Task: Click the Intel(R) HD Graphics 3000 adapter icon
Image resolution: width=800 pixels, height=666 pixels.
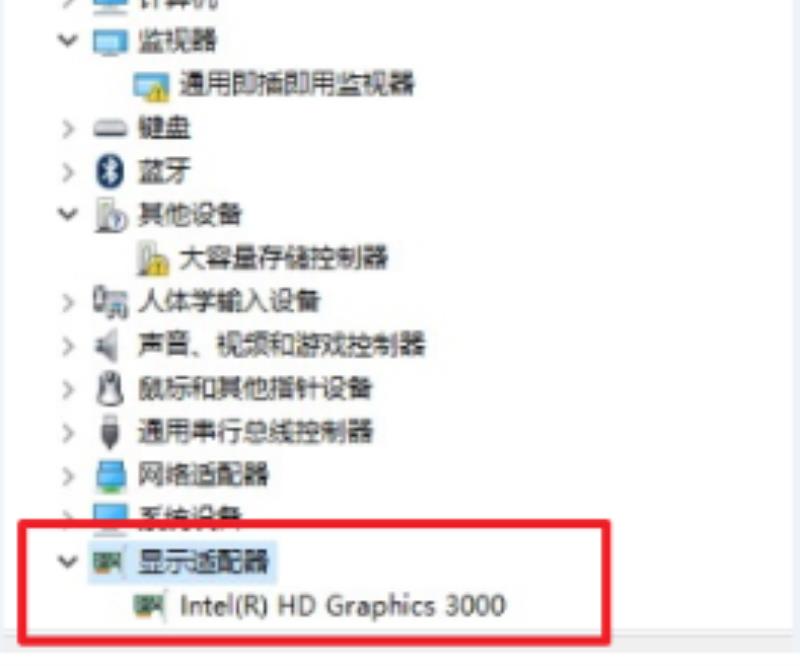Action: (150, 606)
